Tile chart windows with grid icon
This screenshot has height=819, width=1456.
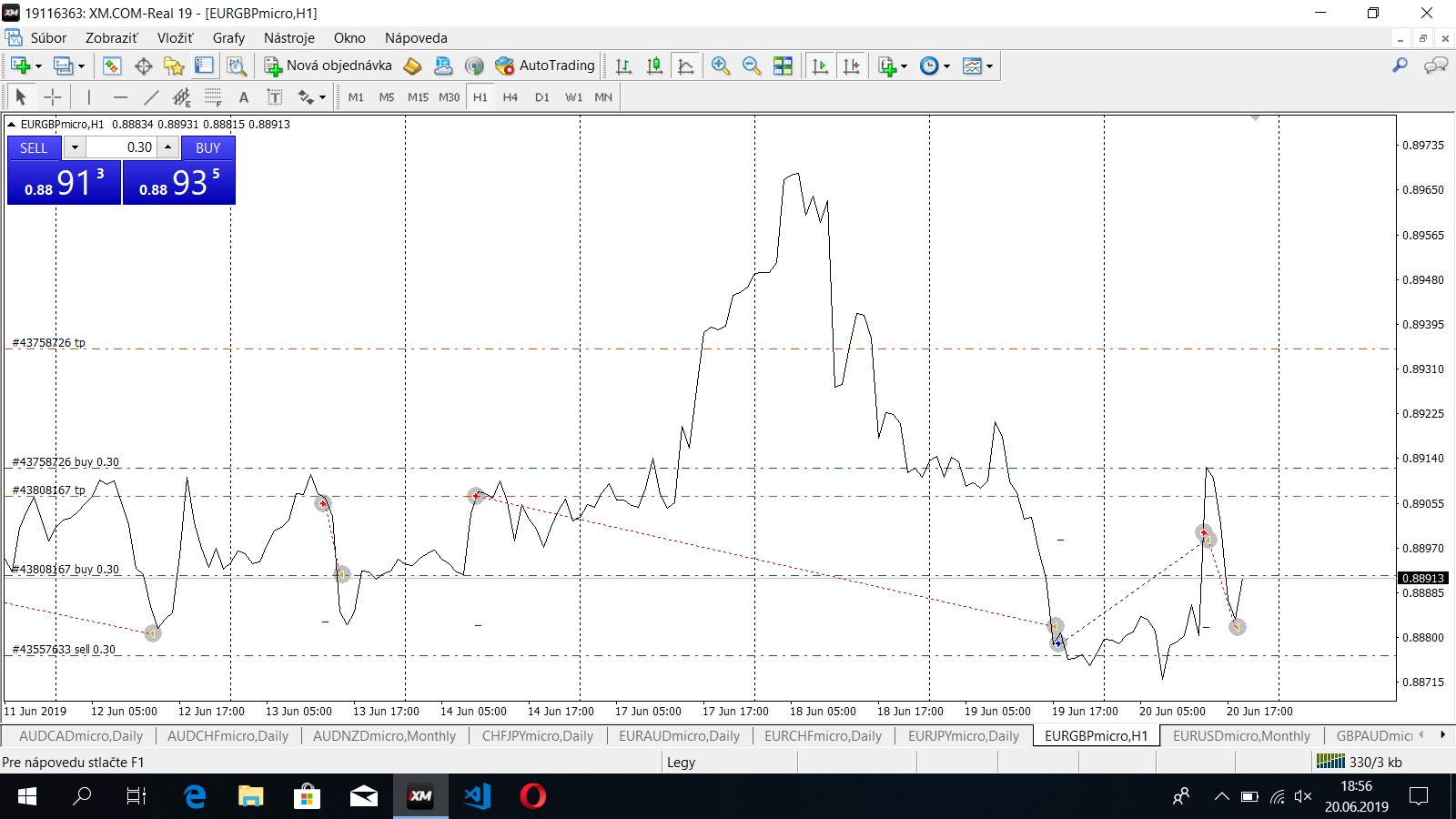[783, 66]
